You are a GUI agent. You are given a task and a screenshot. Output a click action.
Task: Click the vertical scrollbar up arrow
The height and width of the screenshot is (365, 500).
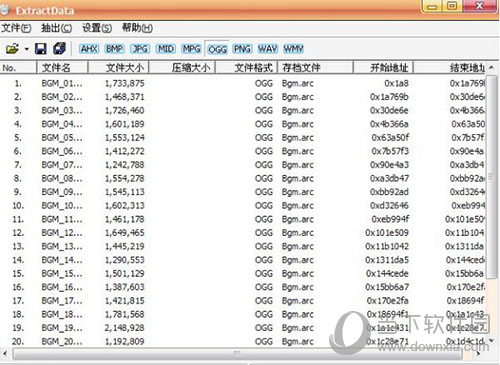pos(492,67)
